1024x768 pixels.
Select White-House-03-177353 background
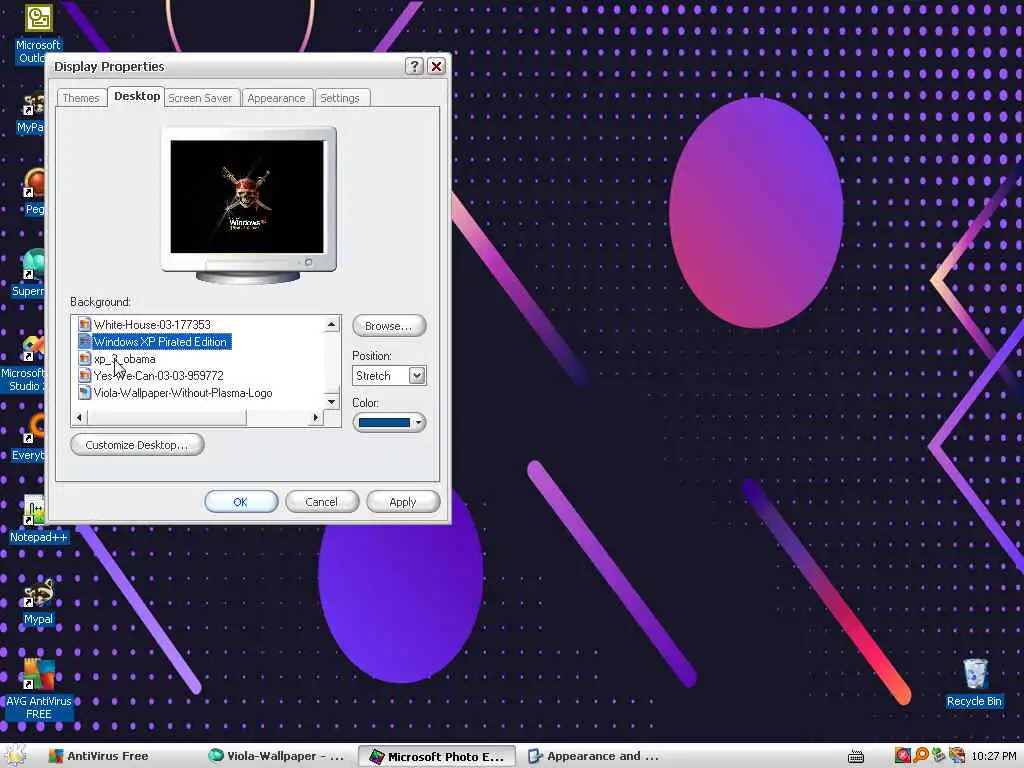152,325
